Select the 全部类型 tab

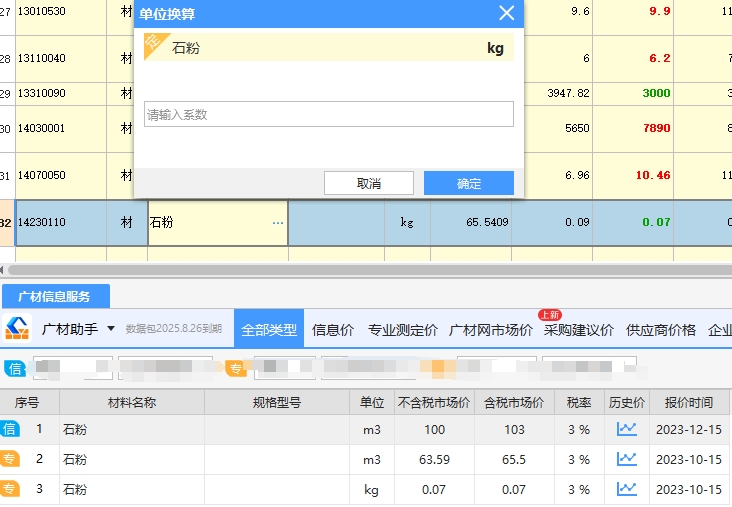tap(269, 330)
